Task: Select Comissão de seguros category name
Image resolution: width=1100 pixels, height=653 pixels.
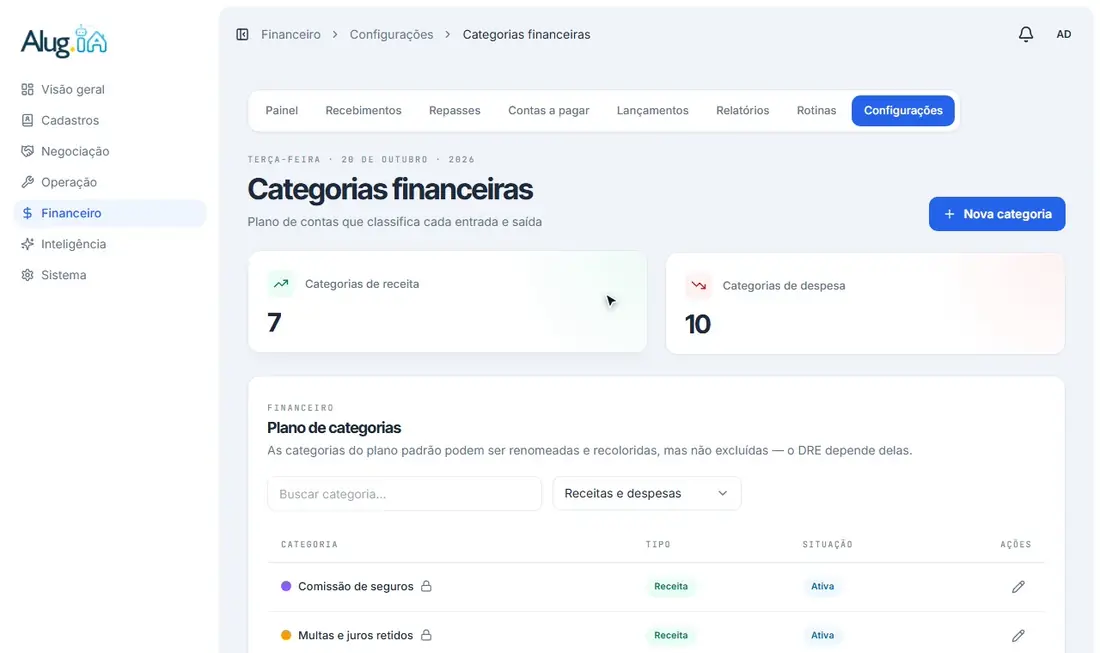Action: 356,586
